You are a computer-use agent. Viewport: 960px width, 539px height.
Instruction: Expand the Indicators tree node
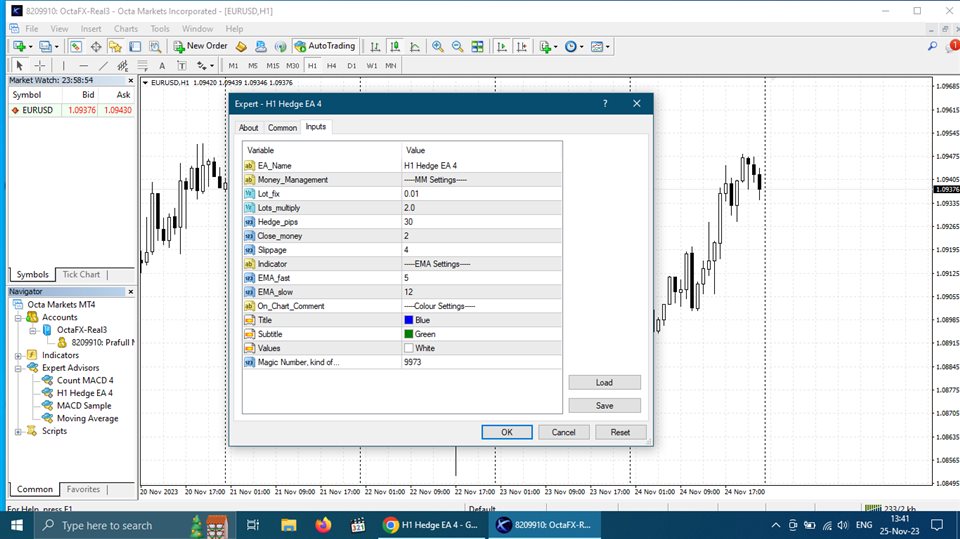(x=18, y=355)
